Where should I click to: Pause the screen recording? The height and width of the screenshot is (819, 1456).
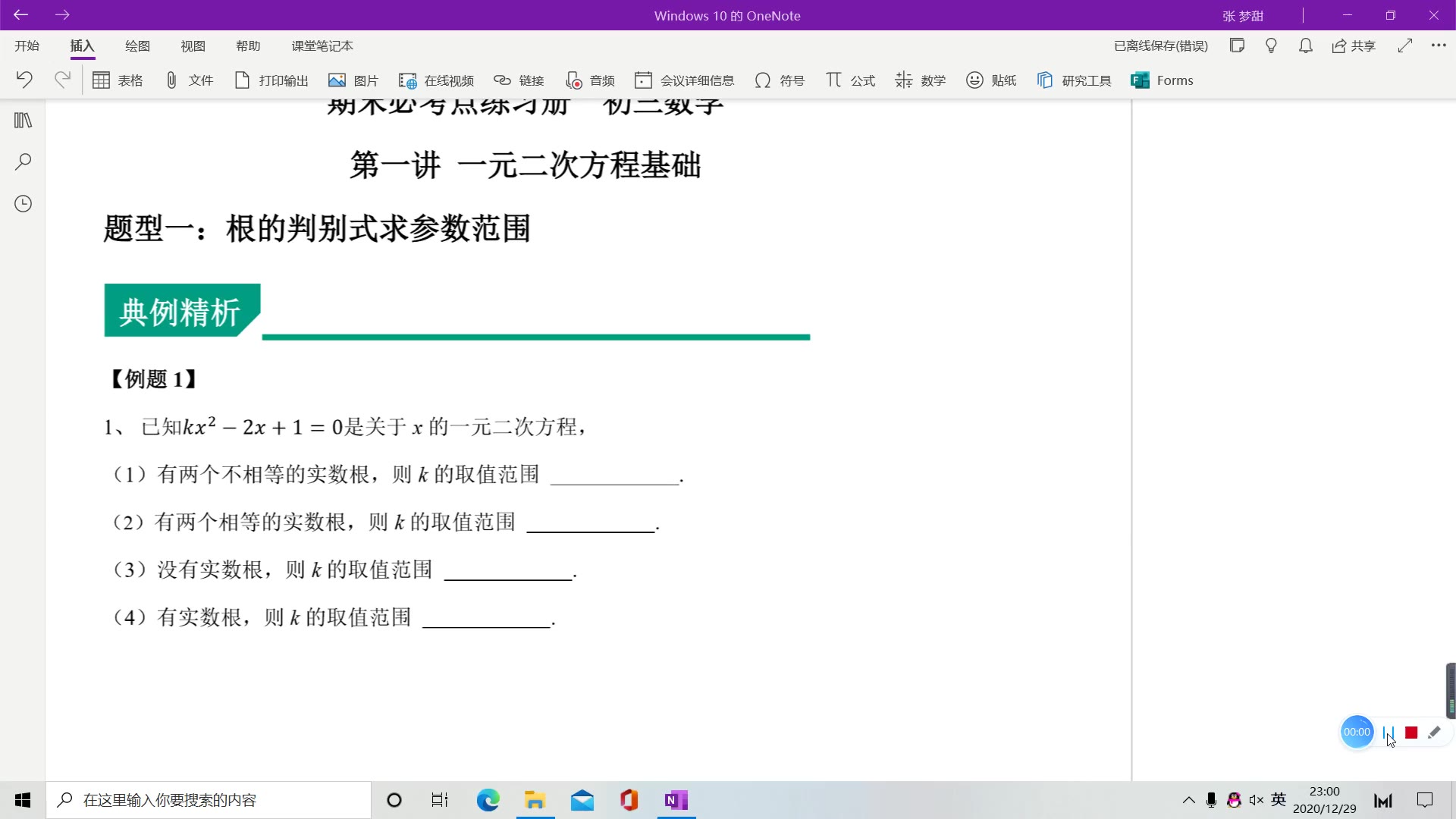coord(1387,733)
